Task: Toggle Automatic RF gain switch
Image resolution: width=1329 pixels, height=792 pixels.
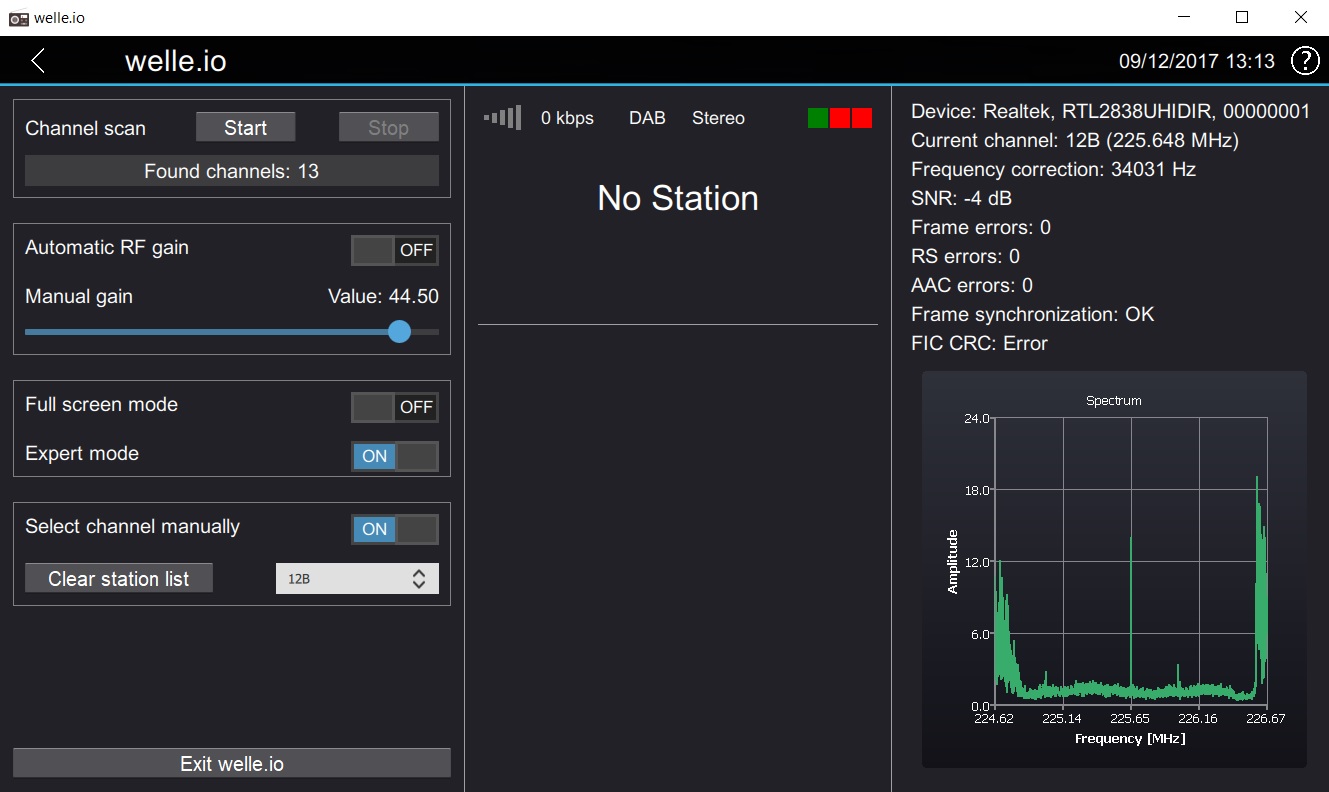Action: point(395,250)
